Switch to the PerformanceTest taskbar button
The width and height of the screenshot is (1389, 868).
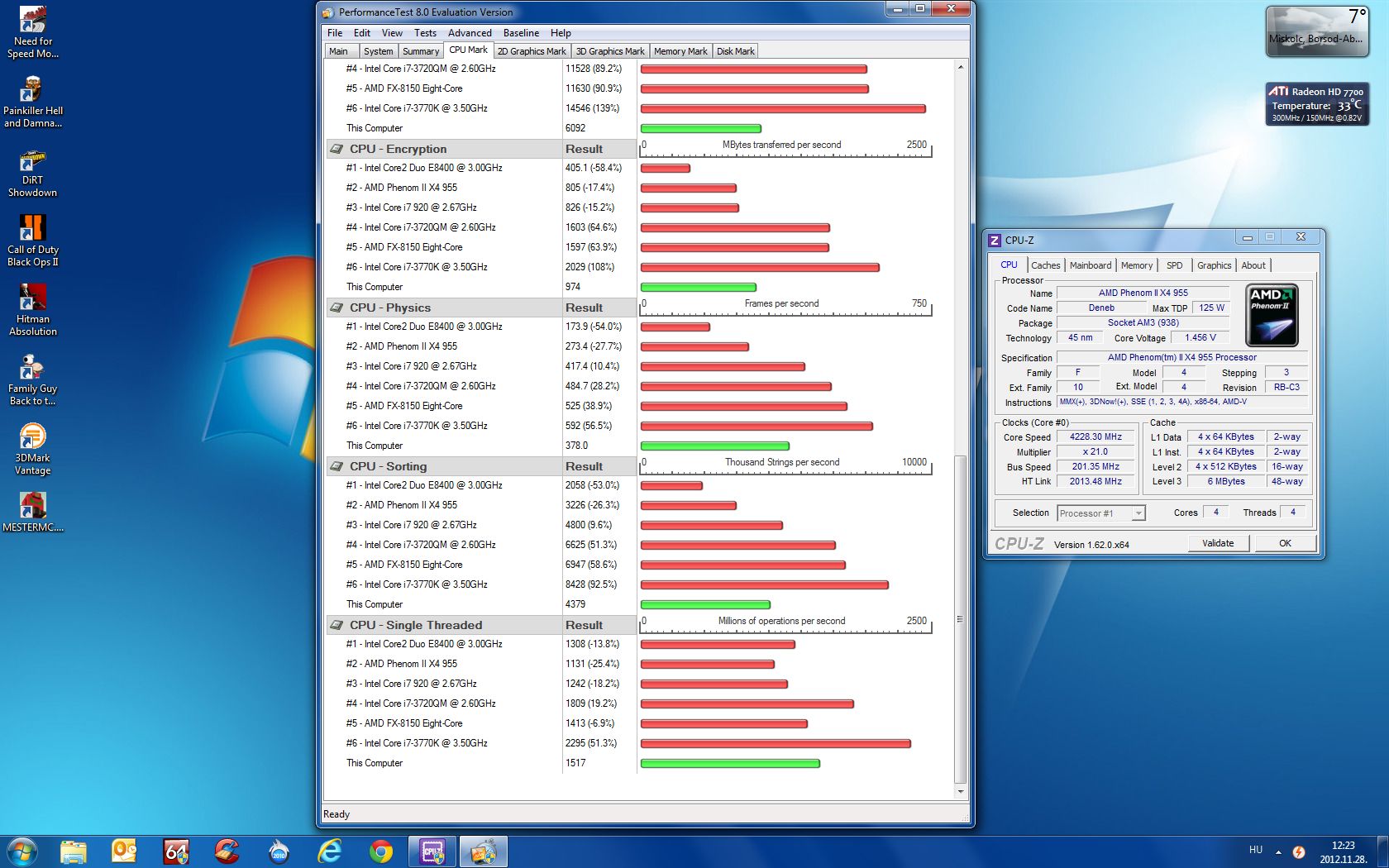(x=484, y=851)
